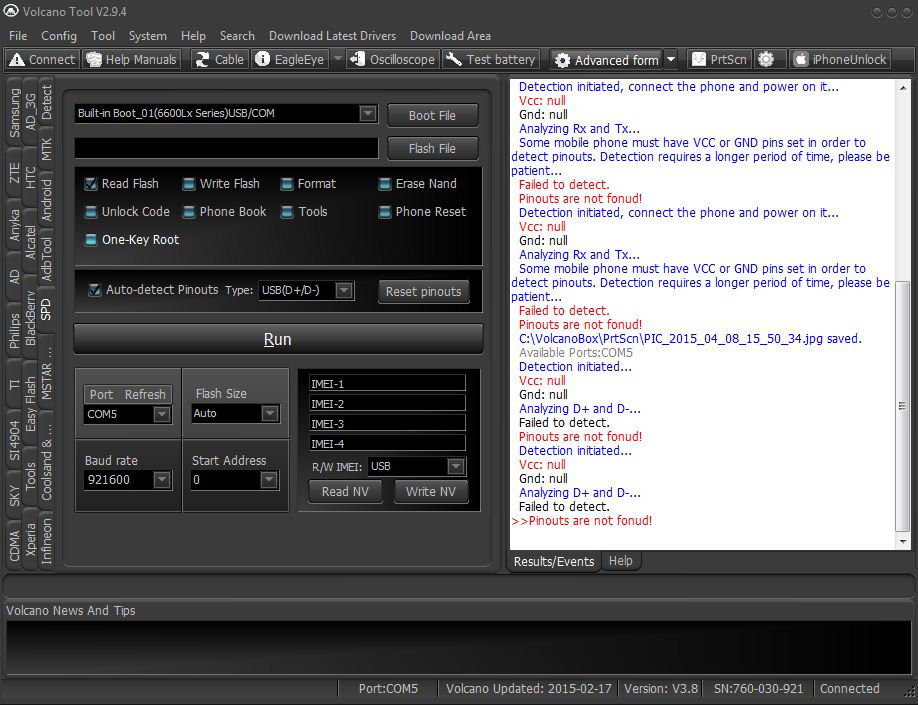
Task: Select the MTK vertical tab
Action: click(46, 149)
